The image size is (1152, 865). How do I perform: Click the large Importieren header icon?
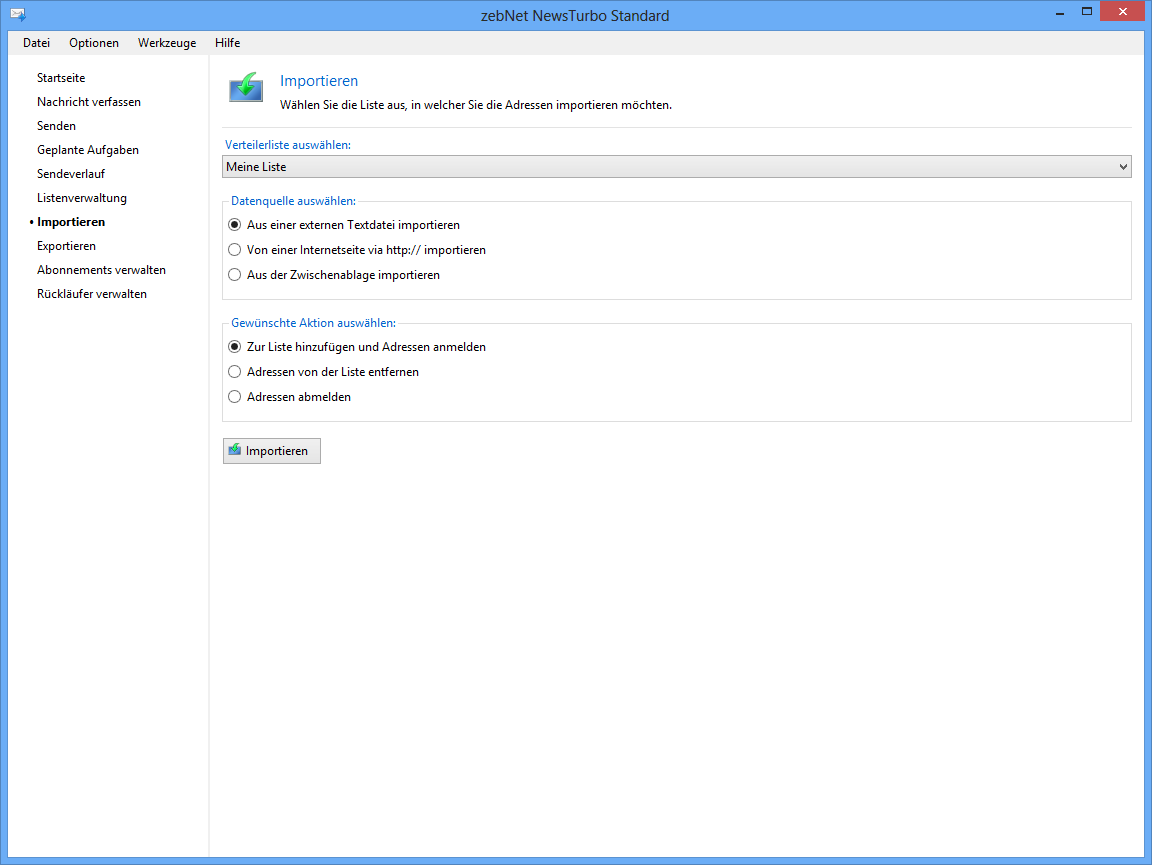coord(246,87)
